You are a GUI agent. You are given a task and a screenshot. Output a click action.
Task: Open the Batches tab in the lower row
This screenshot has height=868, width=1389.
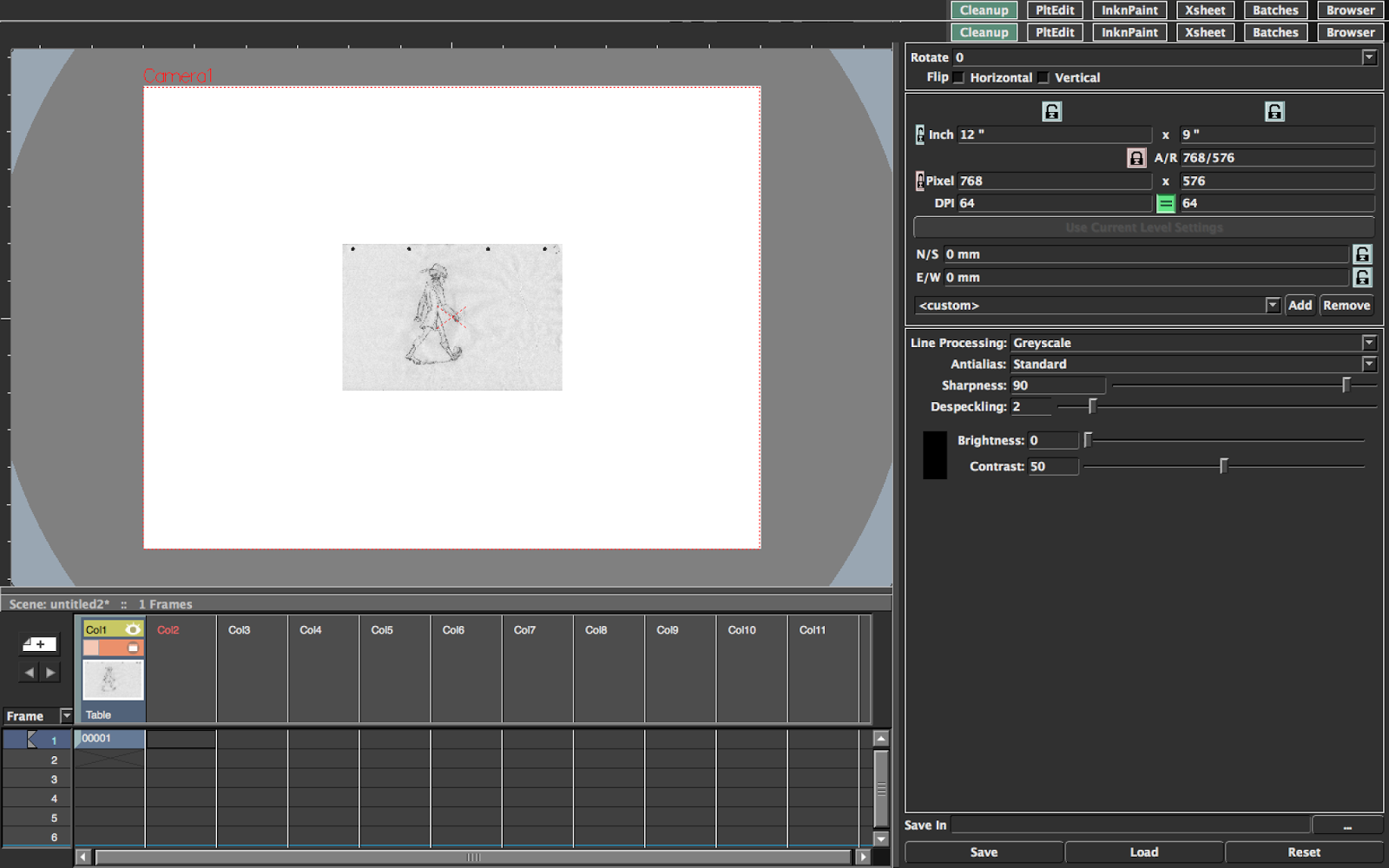(1275, 32)
